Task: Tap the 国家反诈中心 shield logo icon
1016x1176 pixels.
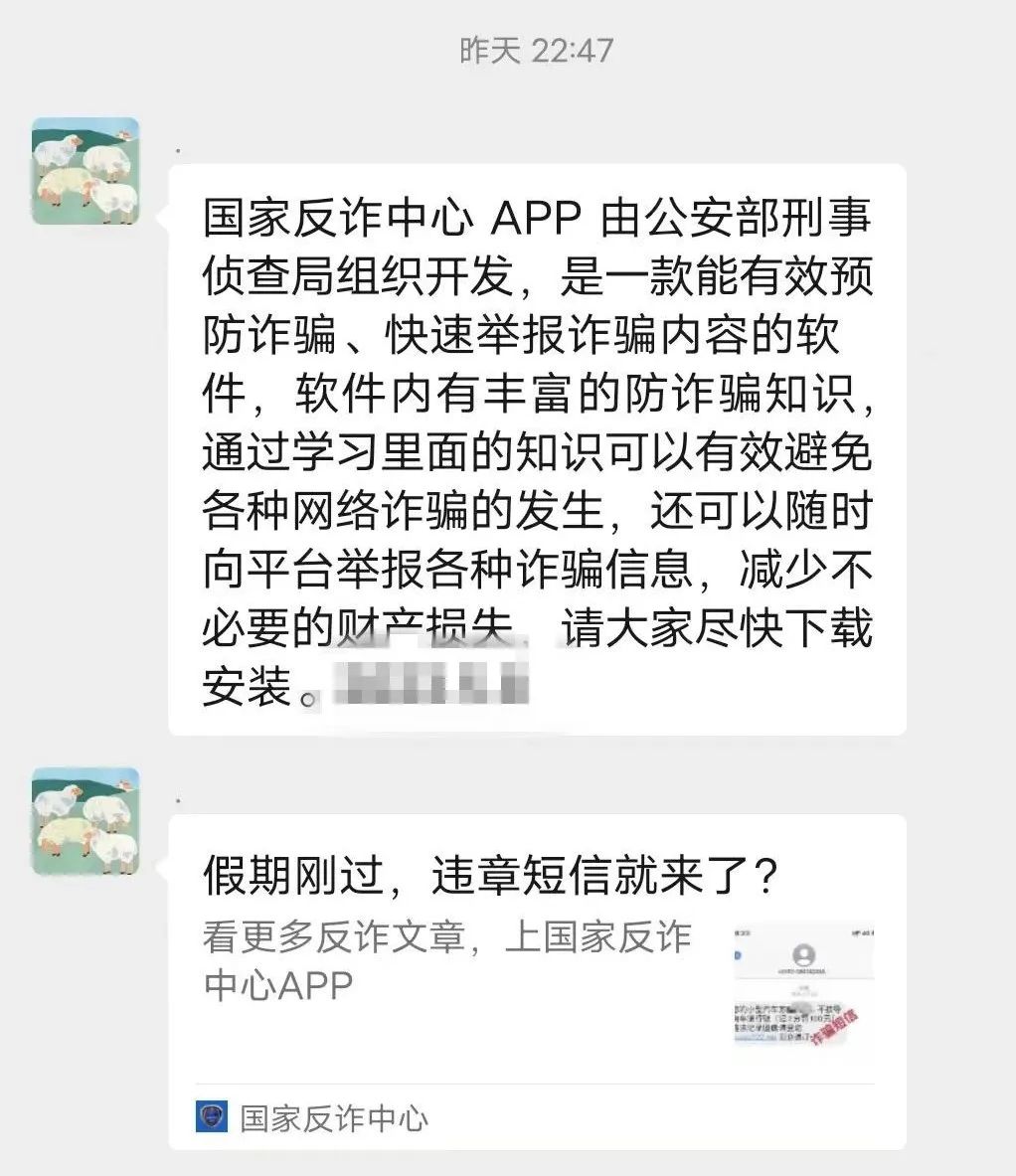Action: pos(212,1116)
